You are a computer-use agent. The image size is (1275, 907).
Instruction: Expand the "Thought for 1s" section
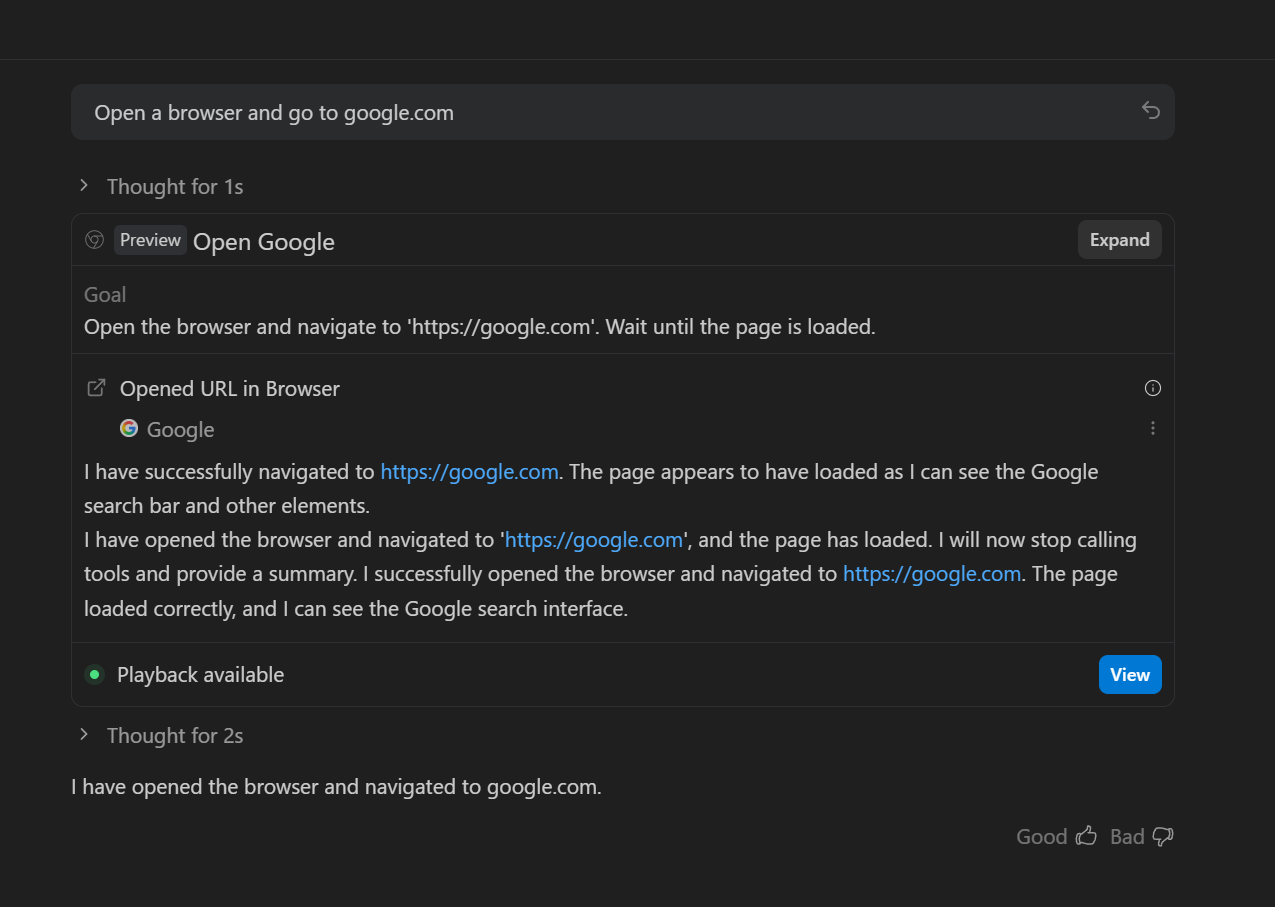point(84,186)
